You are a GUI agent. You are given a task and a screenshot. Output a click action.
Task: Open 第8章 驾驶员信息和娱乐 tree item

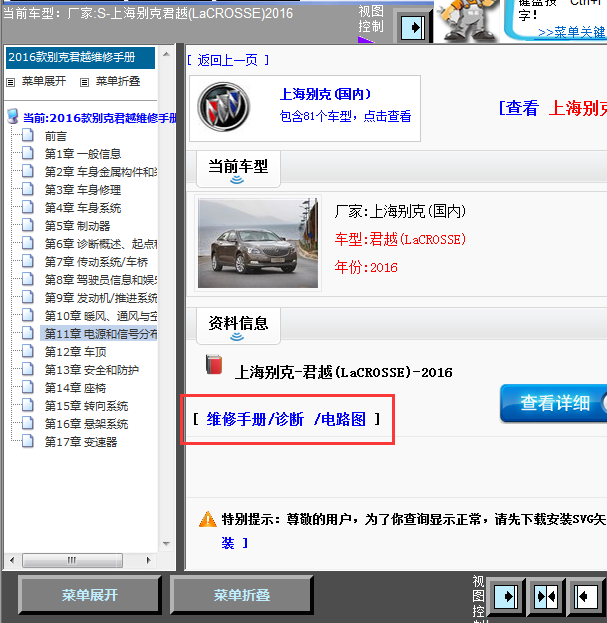tap(101, 280)
